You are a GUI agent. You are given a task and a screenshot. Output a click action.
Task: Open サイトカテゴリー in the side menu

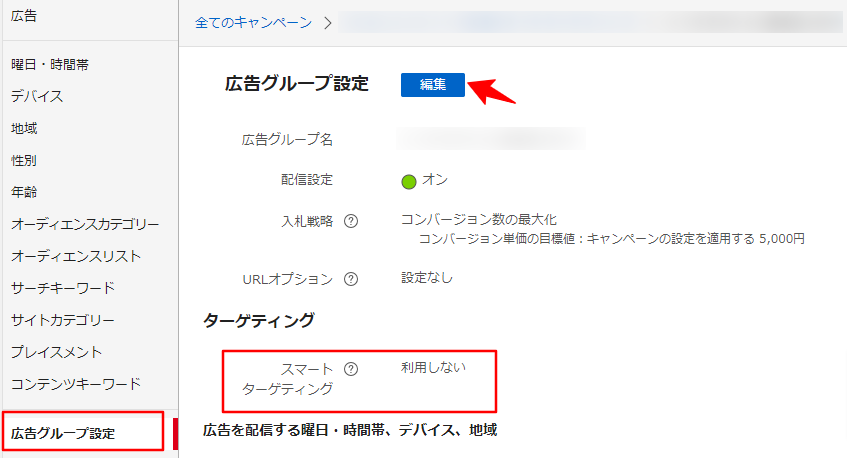point(63,320)
